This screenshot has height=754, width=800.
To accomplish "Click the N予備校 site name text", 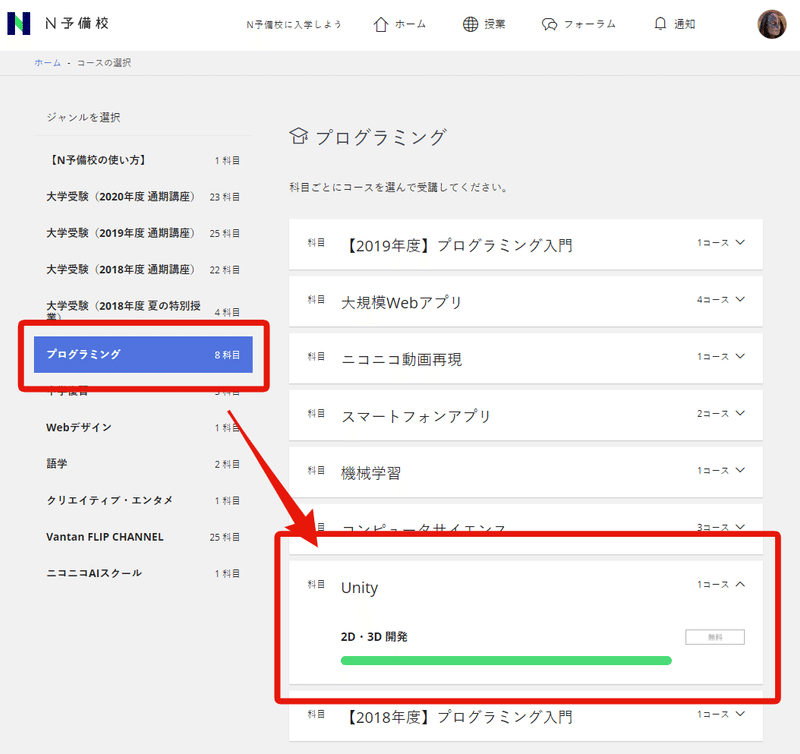I will click(77, 23).
